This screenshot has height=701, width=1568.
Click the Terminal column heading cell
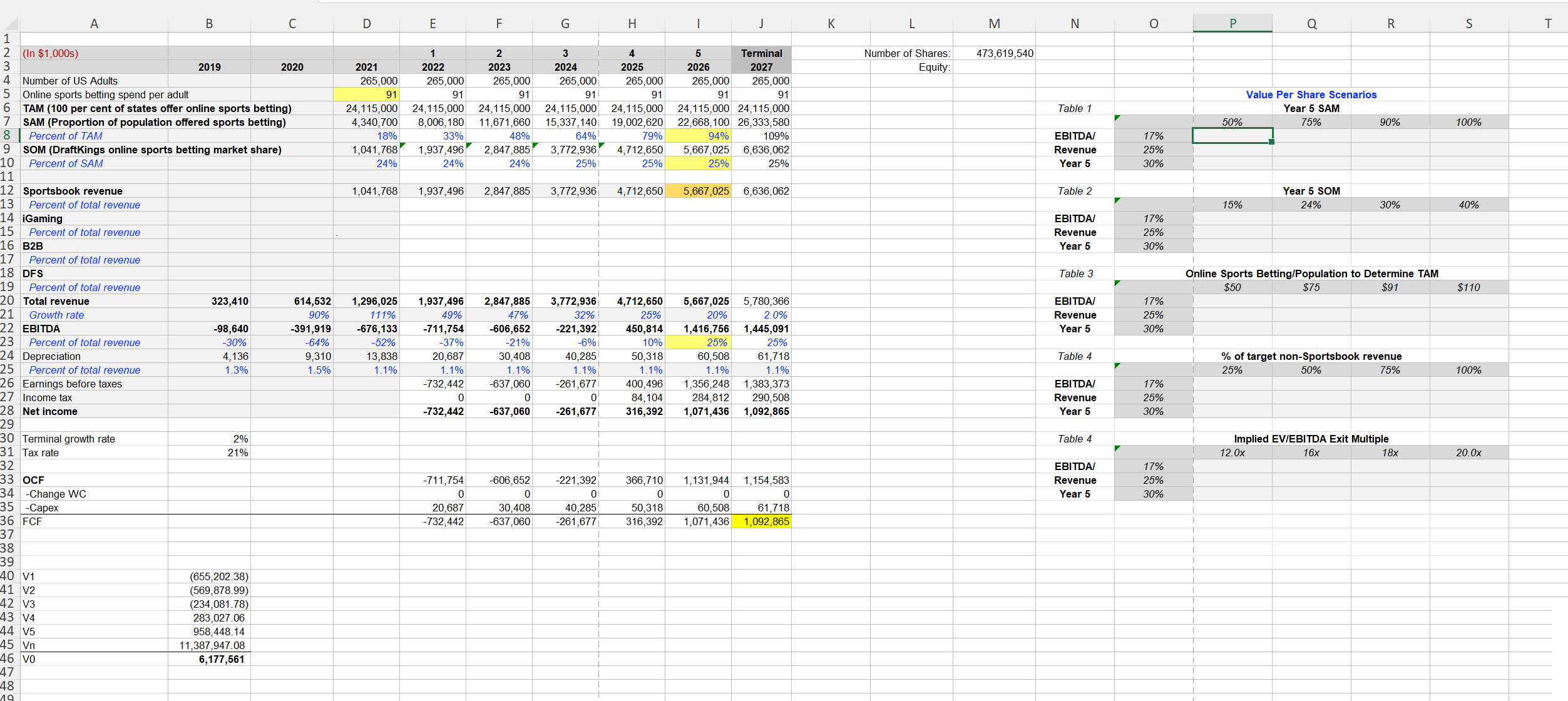tap(761, 53)
